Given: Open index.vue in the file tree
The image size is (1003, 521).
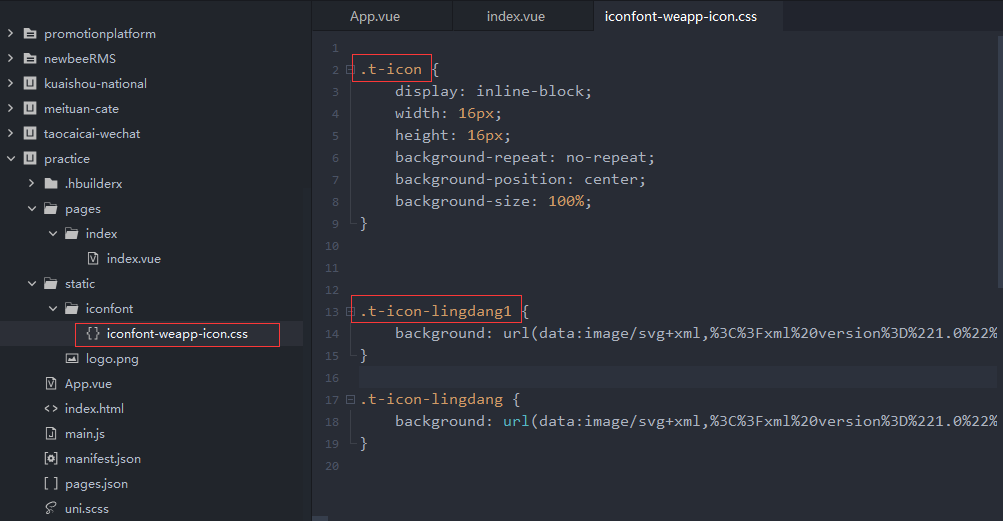Looking at the screenshot, I should click(134, 259).
